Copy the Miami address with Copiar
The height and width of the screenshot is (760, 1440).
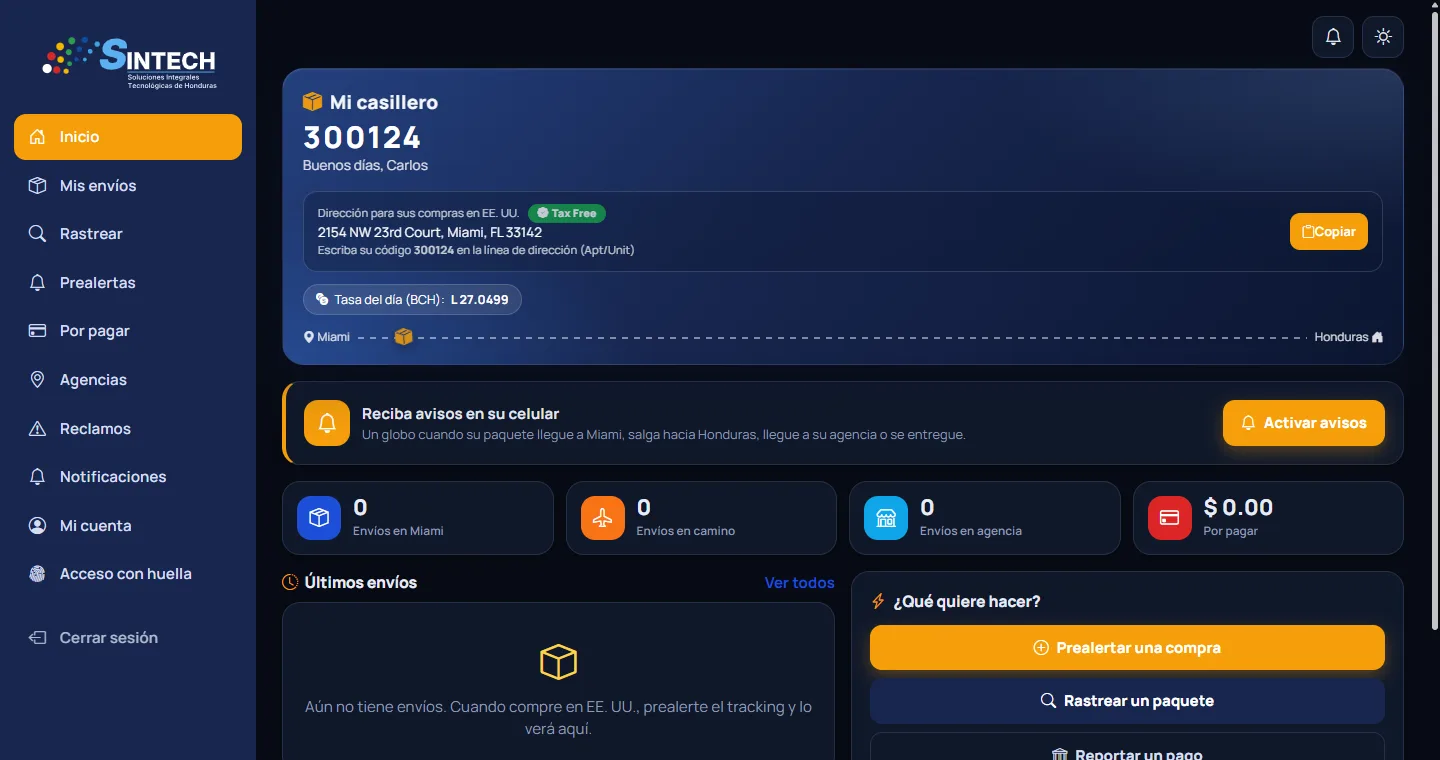tap(1328, 232)
